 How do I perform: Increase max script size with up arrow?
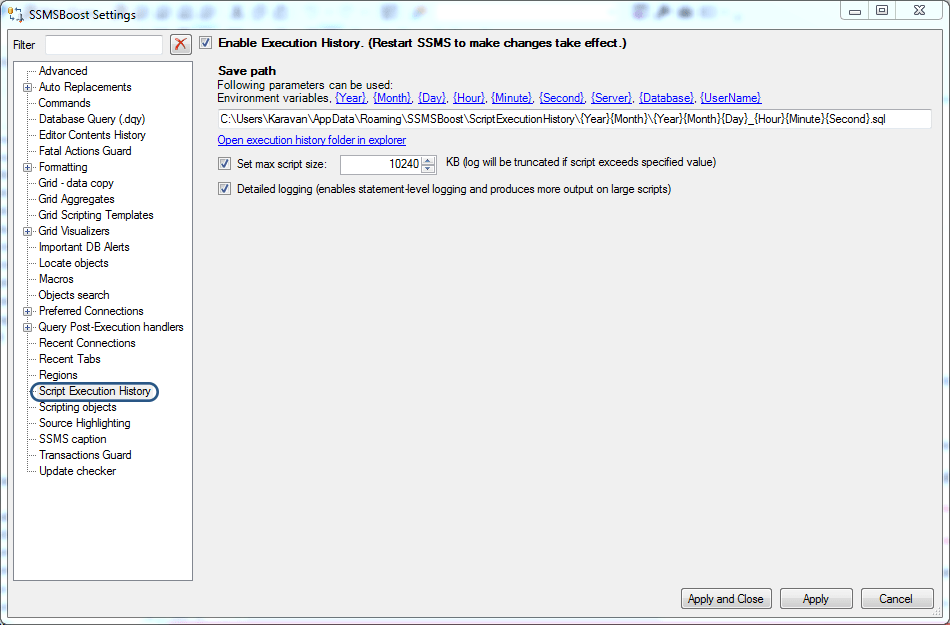[x=428, y=160]
